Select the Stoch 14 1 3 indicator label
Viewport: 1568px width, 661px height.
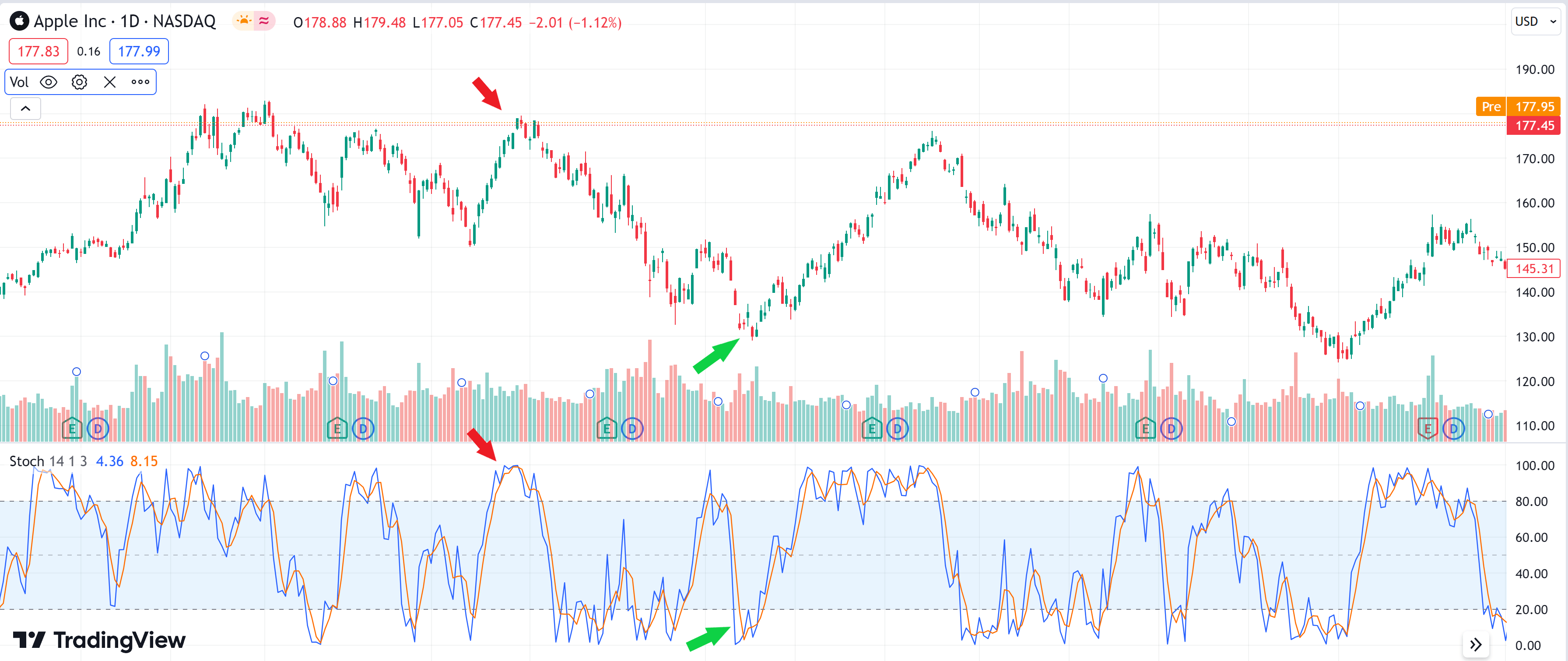(x=48, y=461)
